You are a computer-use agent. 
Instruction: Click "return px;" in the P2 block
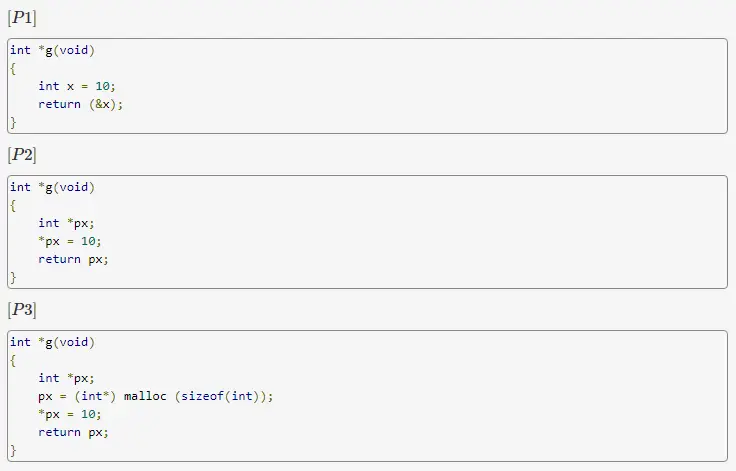click(73, 259)
